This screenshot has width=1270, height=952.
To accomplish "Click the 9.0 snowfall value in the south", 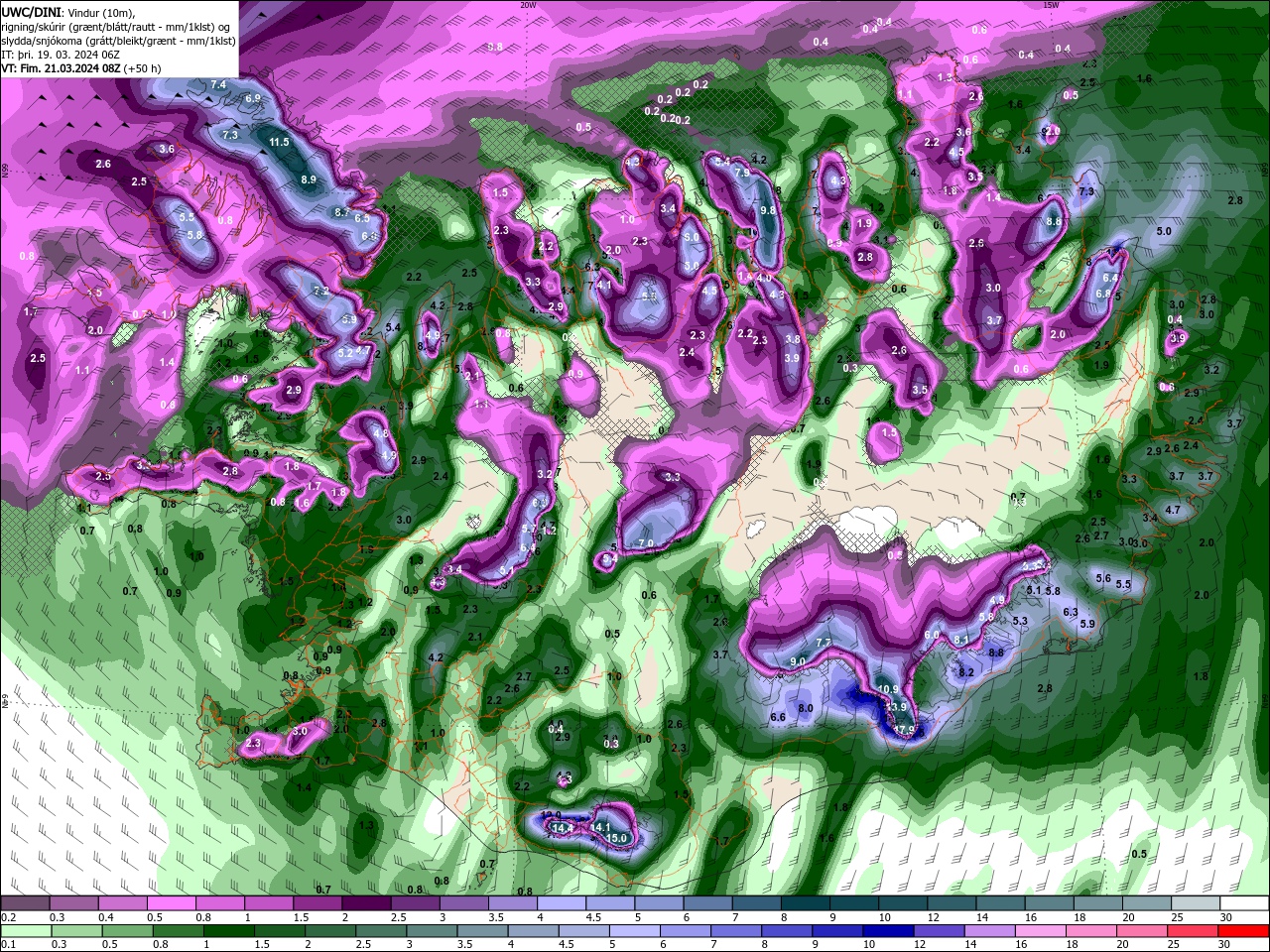I will (798, 661).
